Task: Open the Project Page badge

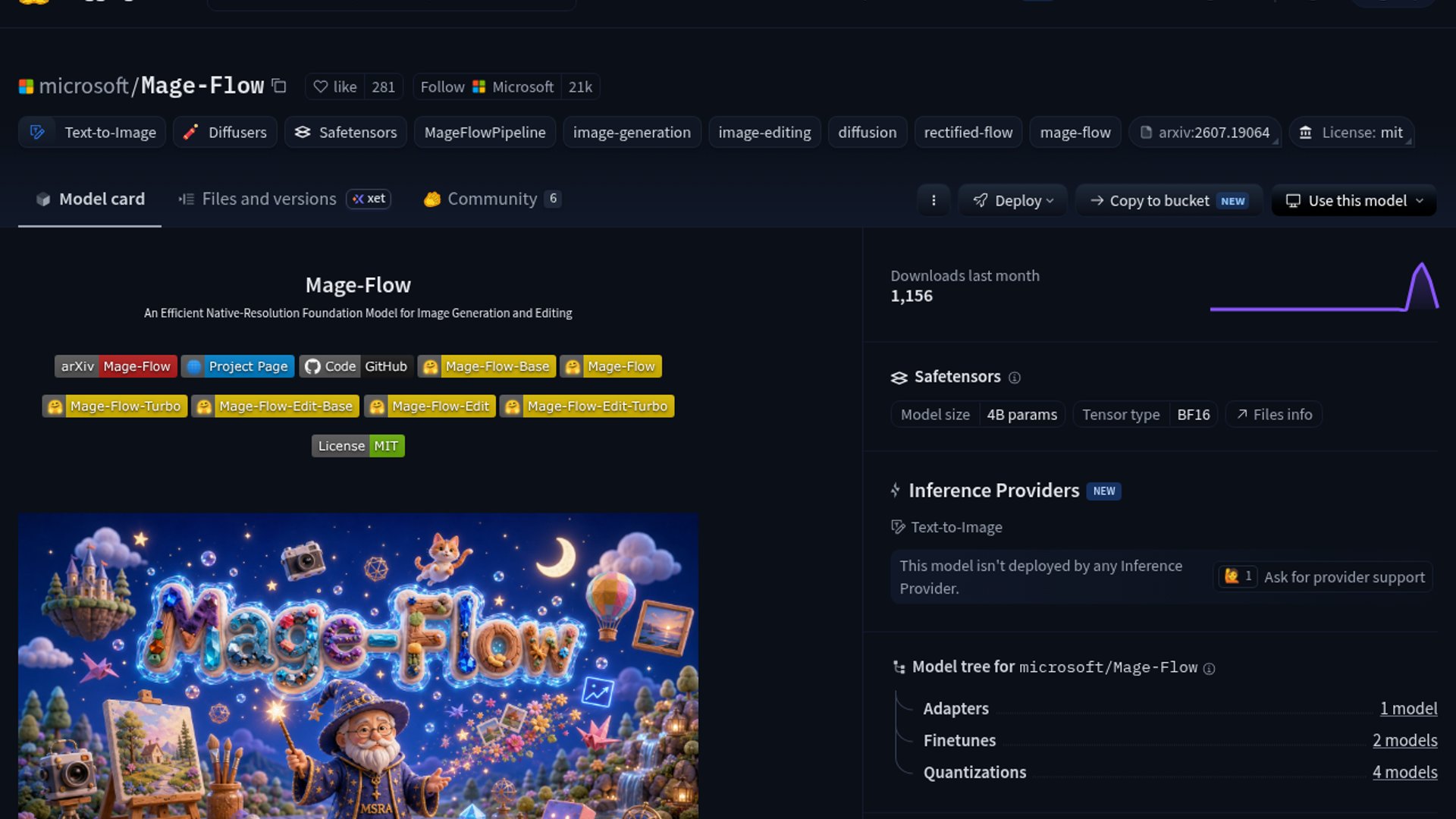Action: [x=237, y=366]
